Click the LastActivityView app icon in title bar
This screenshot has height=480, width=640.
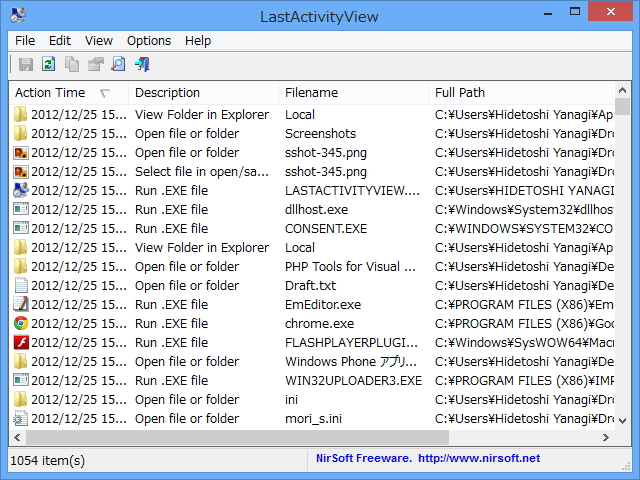click(x=18, y=16)
